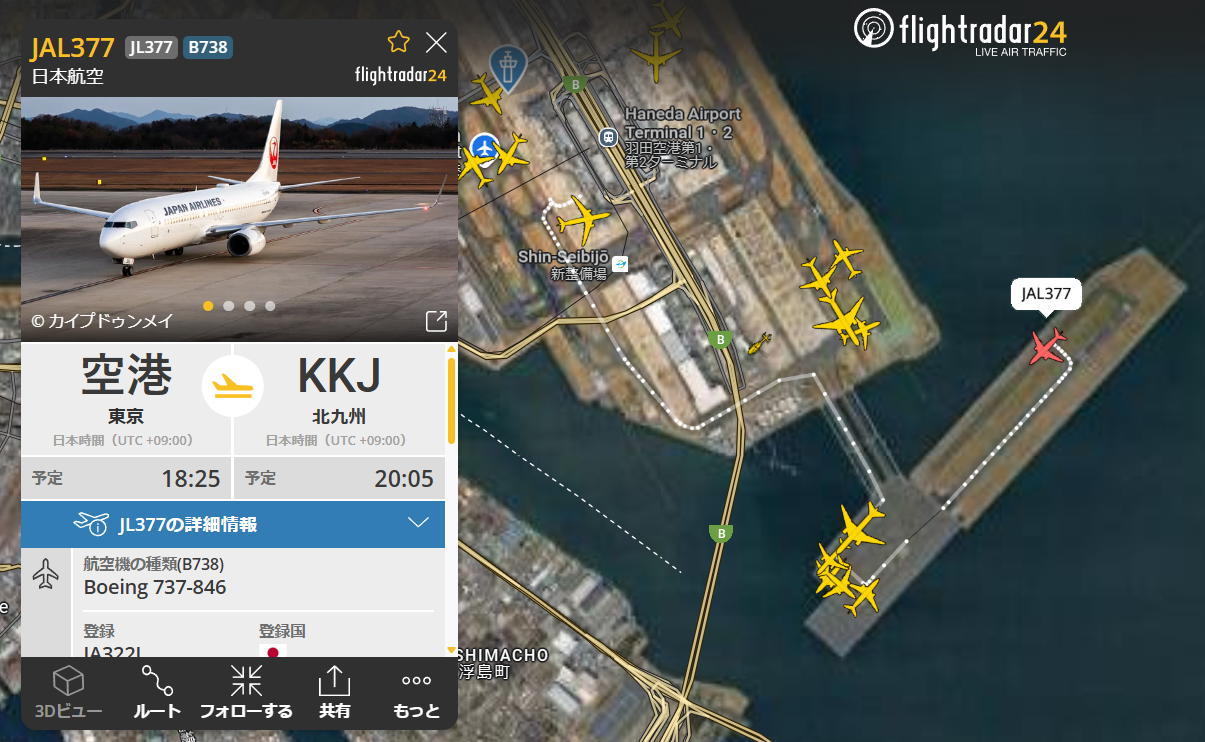
Task: Expand the JL377の詳細情報 section
Action: [233, 524]
